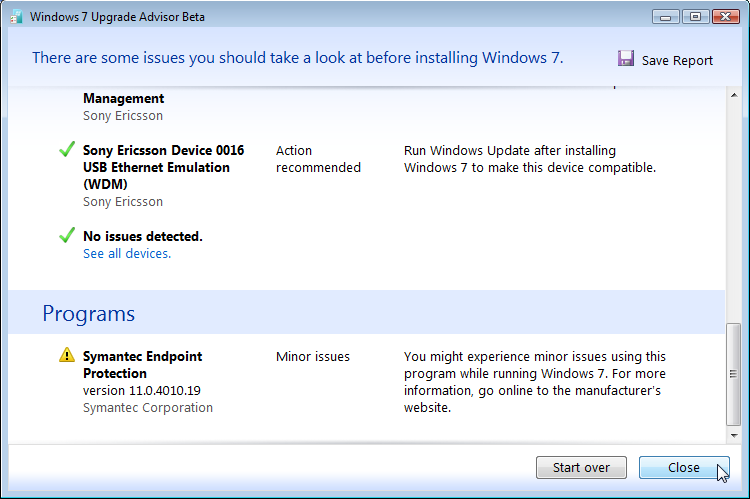Click green checkmark beside No issues detected
This screenshot has width=750, height=499.
click(x=67, y=235)
